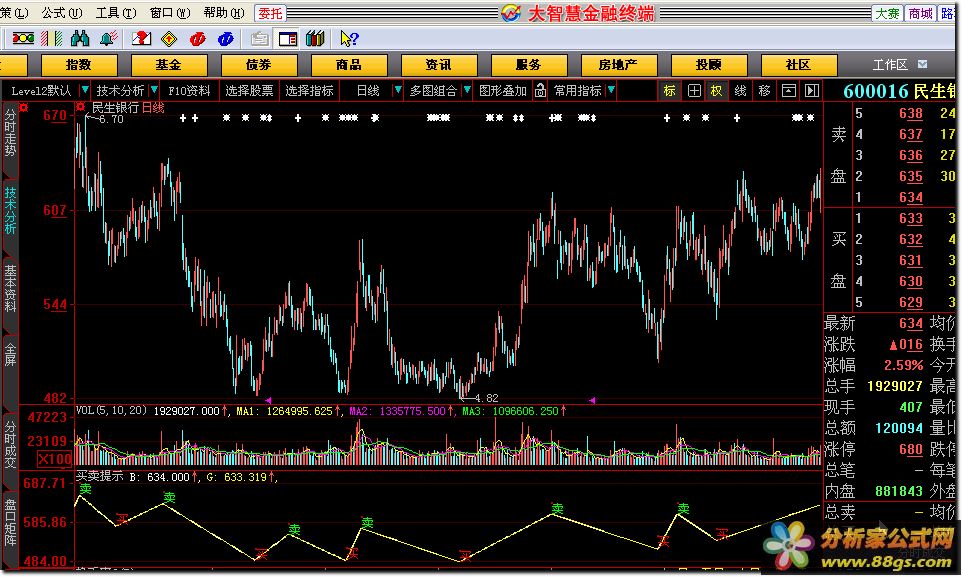Open the alarm bell alert tool

click(109, 39)
